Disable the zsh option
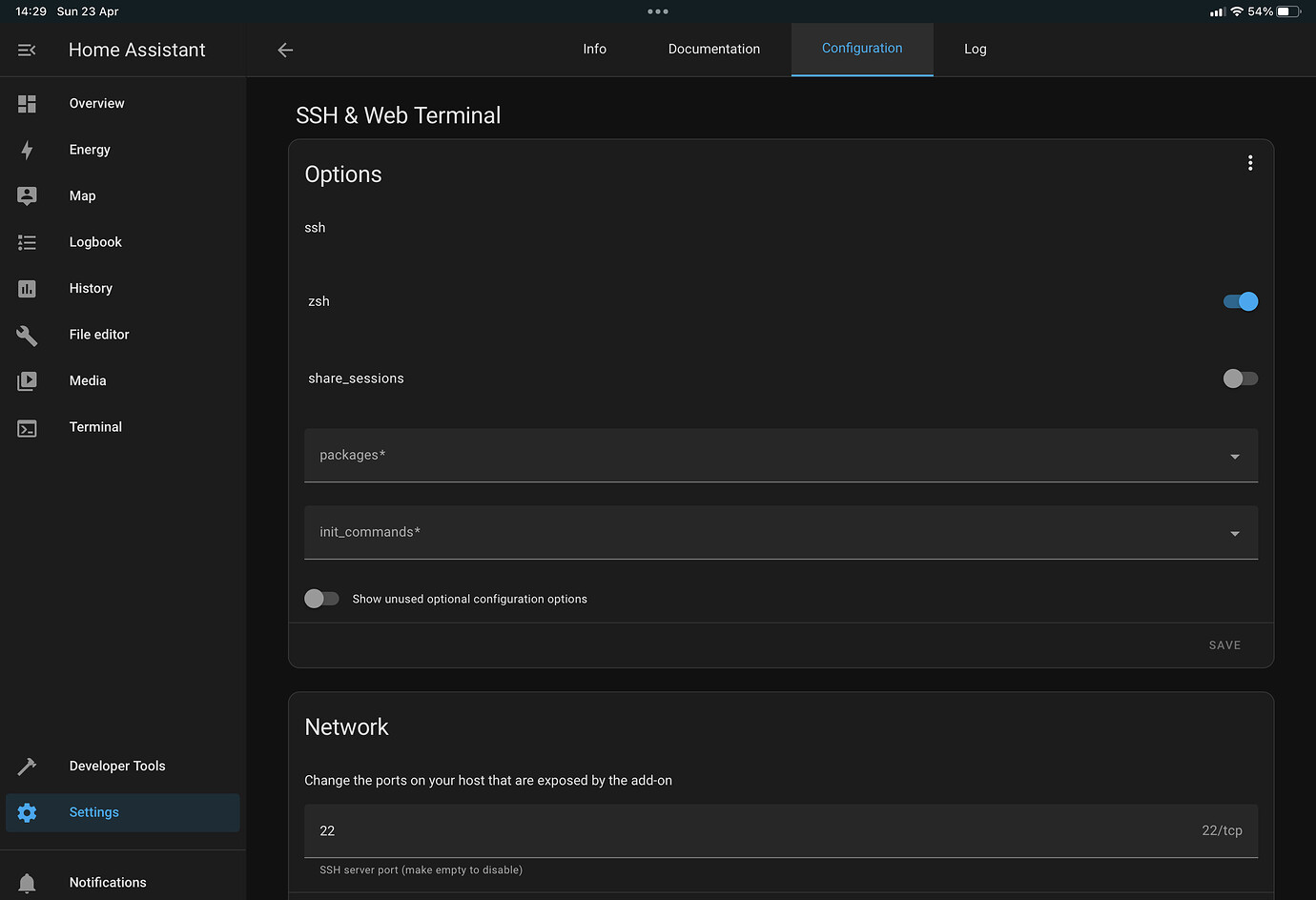Image resolution: width=1316 pixels, height=900 pixels. (x=1240, y=301)
